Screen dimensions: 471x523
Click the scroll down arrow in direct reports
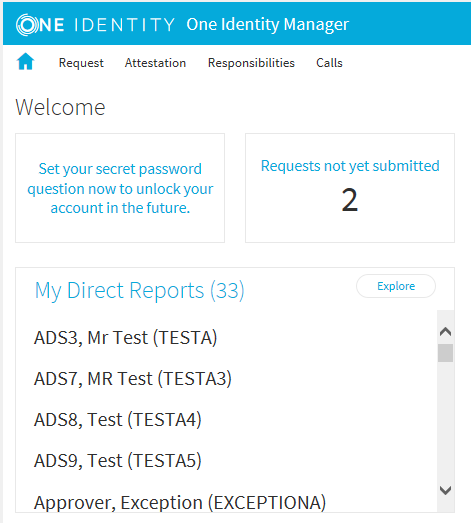[x=445, y=490]
